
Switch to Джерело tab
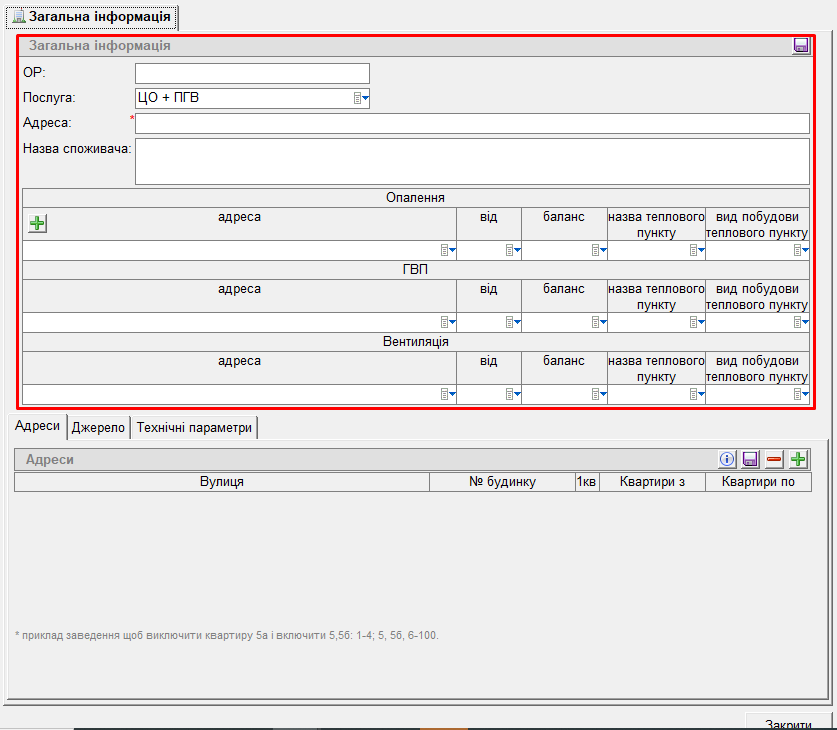pos(98,427)
